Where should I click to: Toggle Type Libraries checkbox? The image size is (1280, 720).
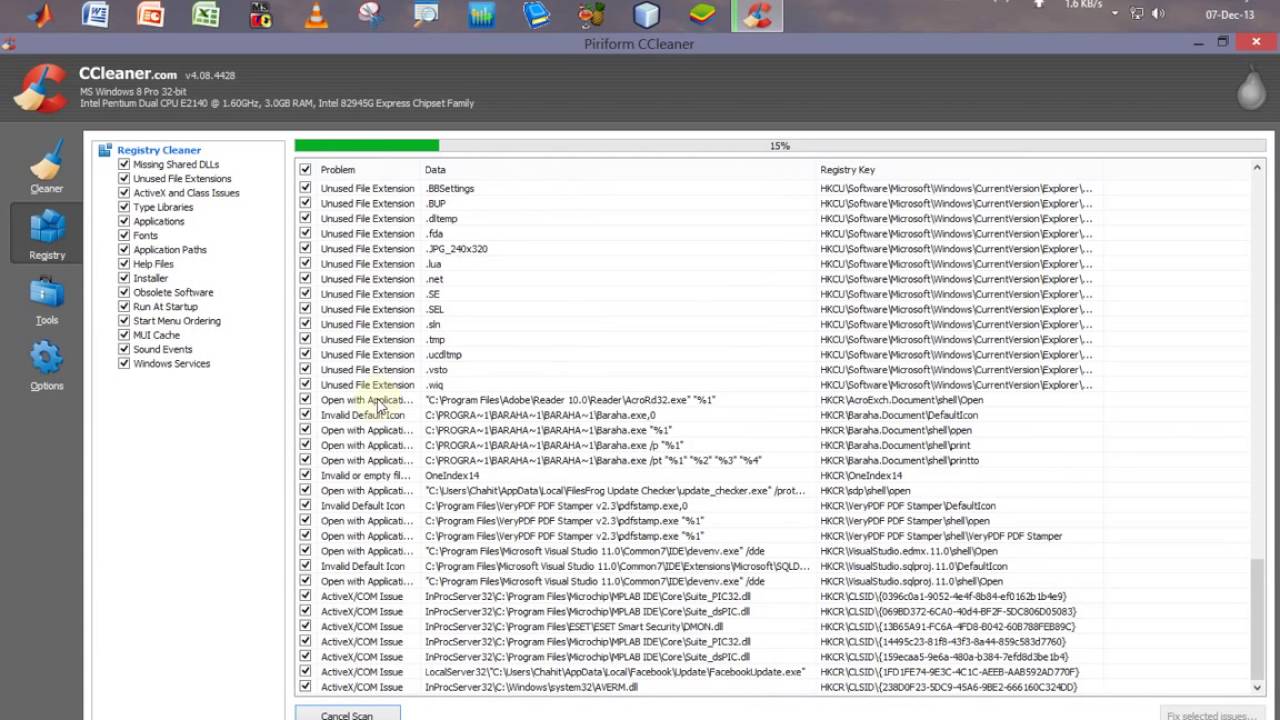coord(124,207)
